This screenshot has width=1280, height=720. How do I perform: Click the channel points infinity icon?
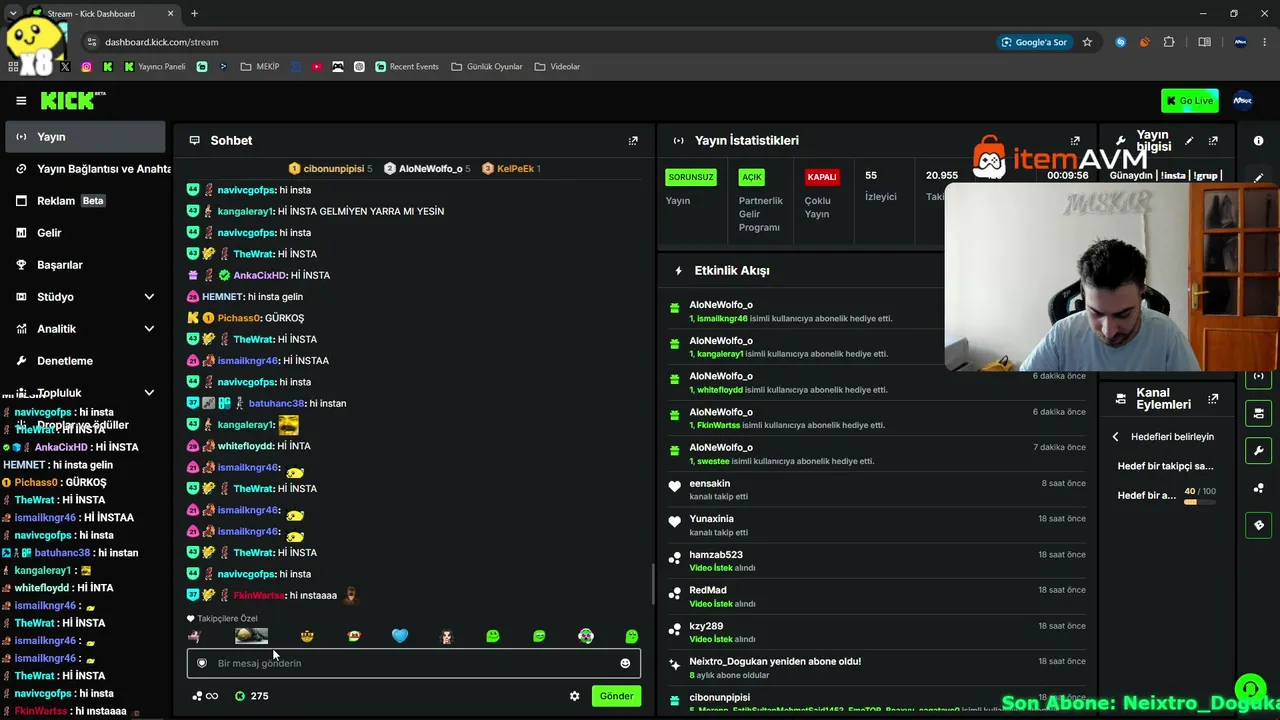(205, 696)
